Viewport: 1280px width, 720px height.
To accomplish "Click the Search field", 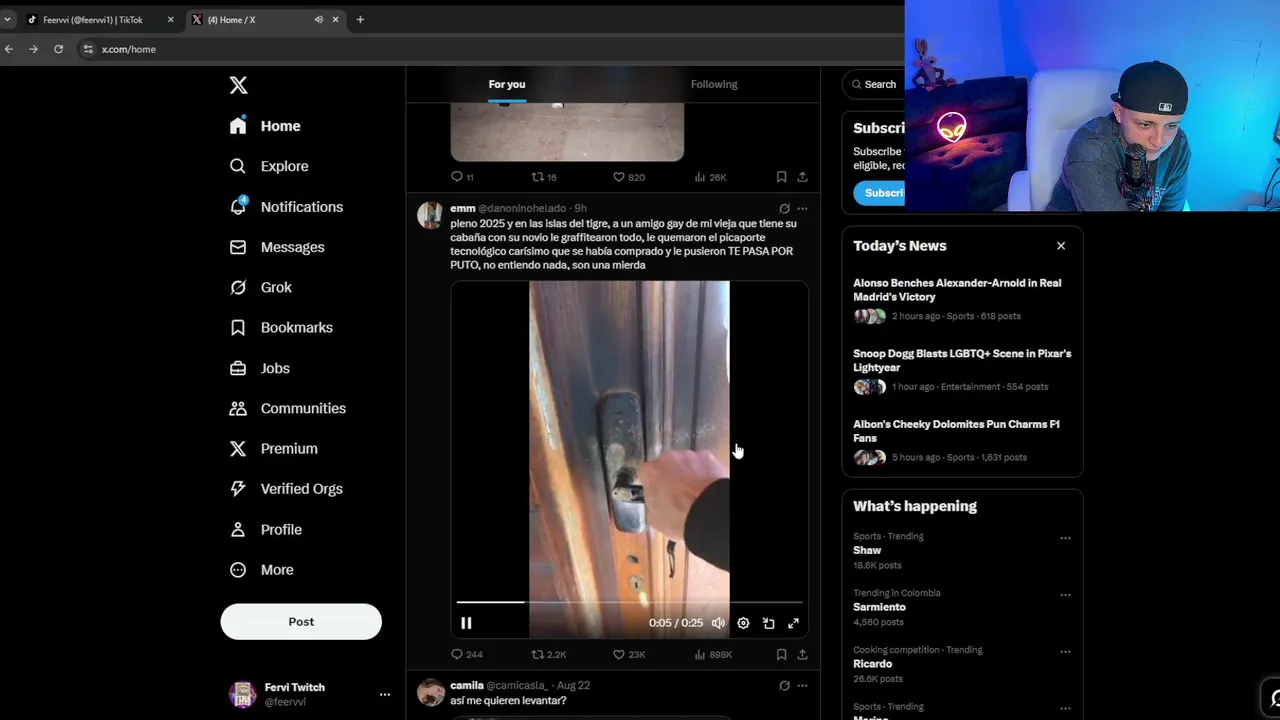I will click(x=873, y=84).
